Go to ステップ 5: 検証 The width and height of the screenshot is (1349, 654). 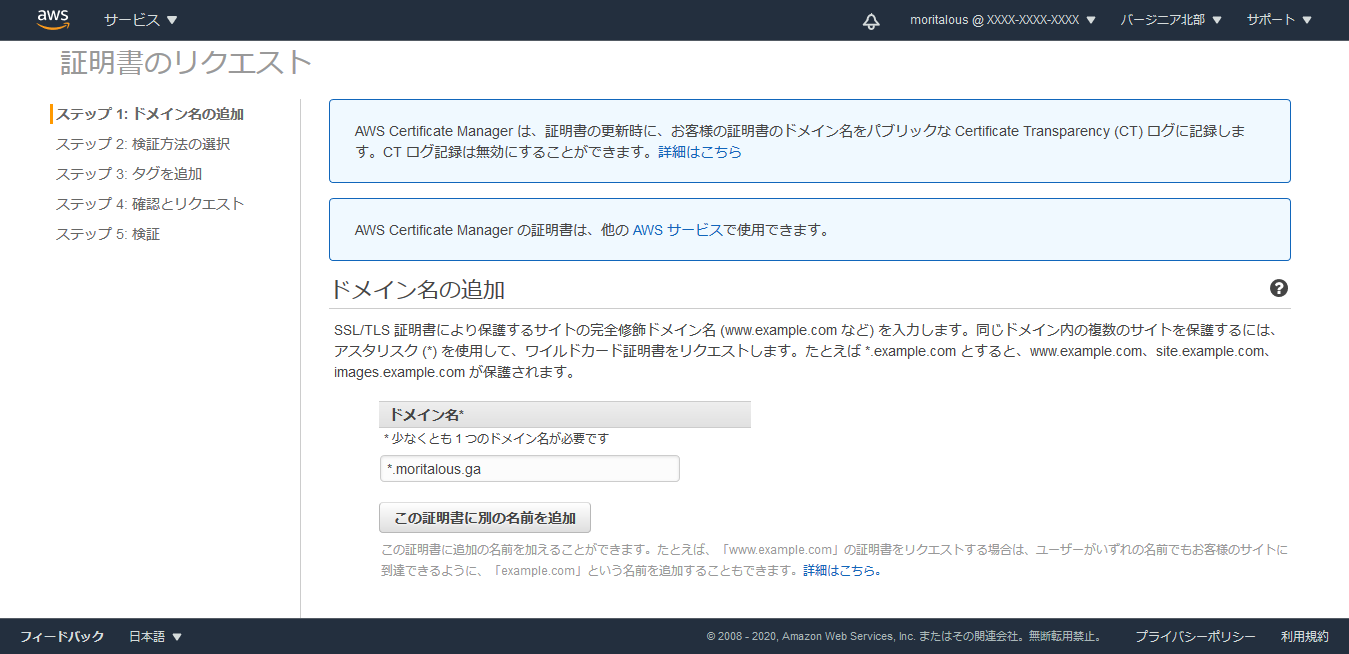point(108,234)
